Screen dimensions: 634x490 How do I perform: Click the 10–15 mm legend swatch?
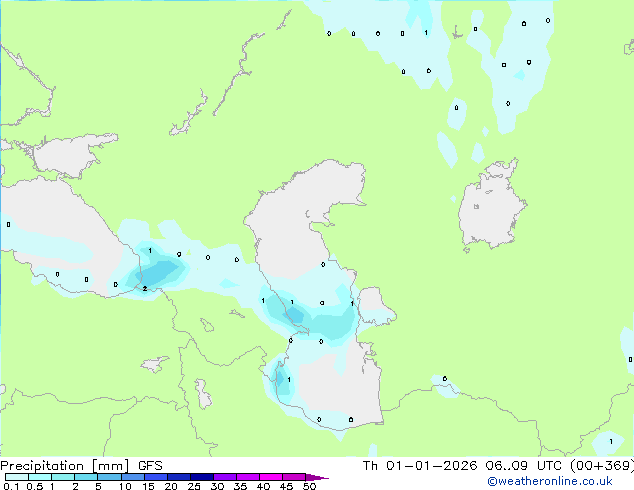(133, 477)
